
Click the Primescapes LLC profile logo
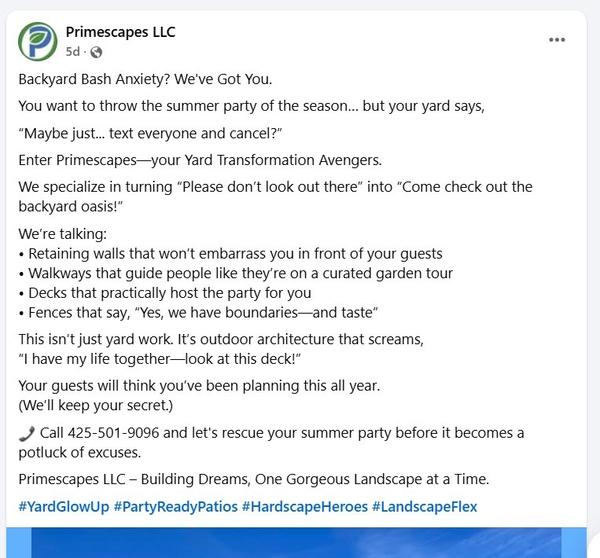tap(38, 40)
